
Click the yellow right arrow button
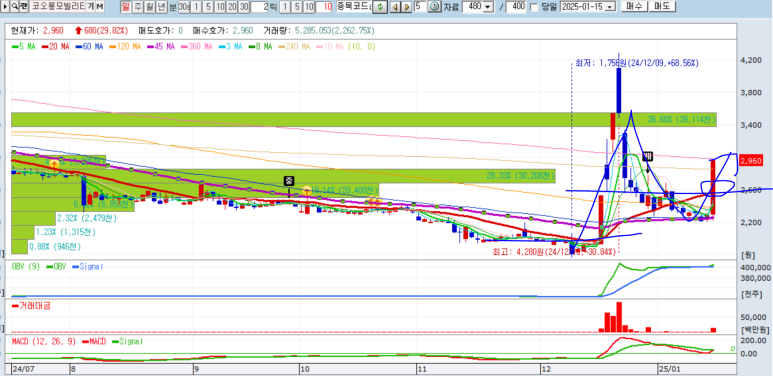click(x=407, y=7)
